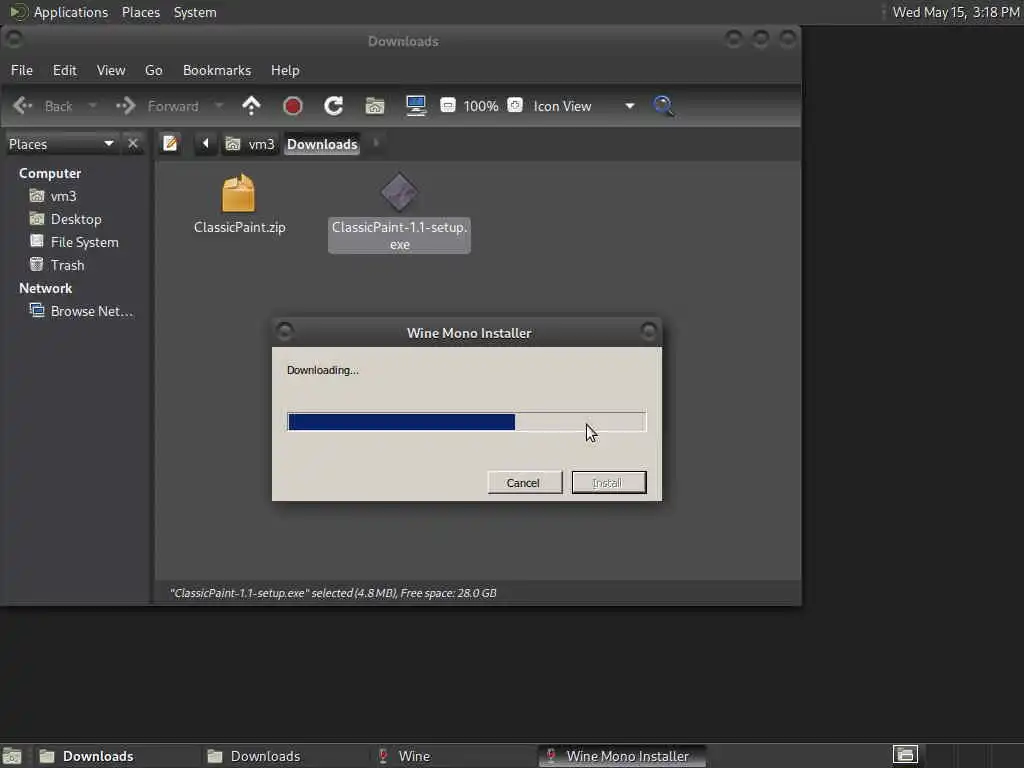This screenshot has height=768, width=1024.
Task: Zoom out with the minus icon
Action: click(447, 105)
